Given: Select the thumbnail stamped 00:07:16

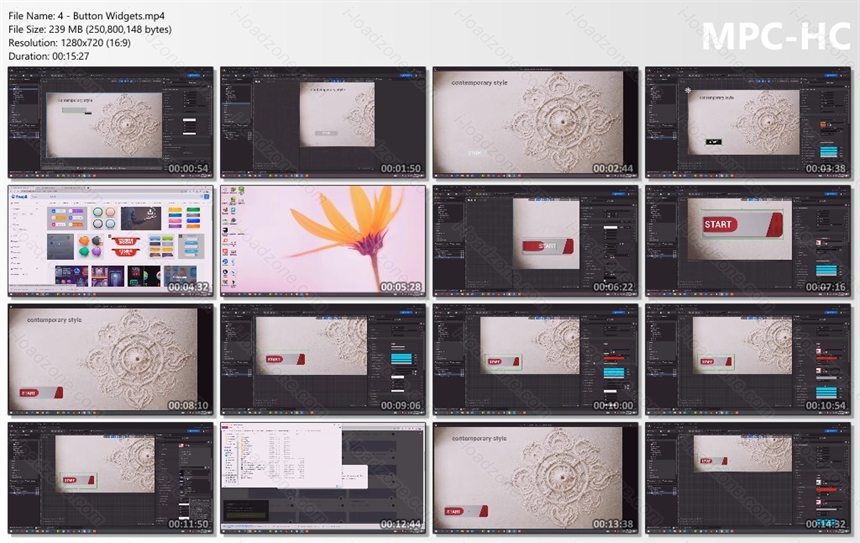Looking at the screenshot, I should click(748, 241).
